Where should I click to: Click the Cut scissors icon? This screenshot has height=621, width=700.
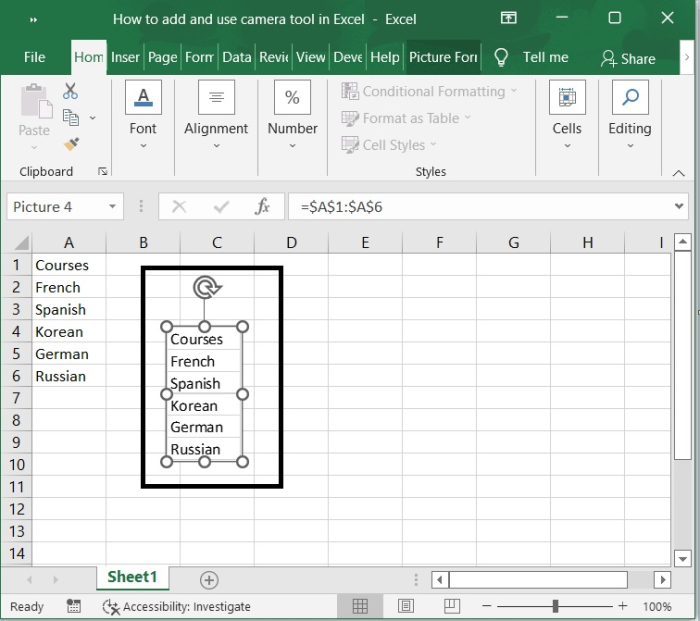(x=70, y=92)
